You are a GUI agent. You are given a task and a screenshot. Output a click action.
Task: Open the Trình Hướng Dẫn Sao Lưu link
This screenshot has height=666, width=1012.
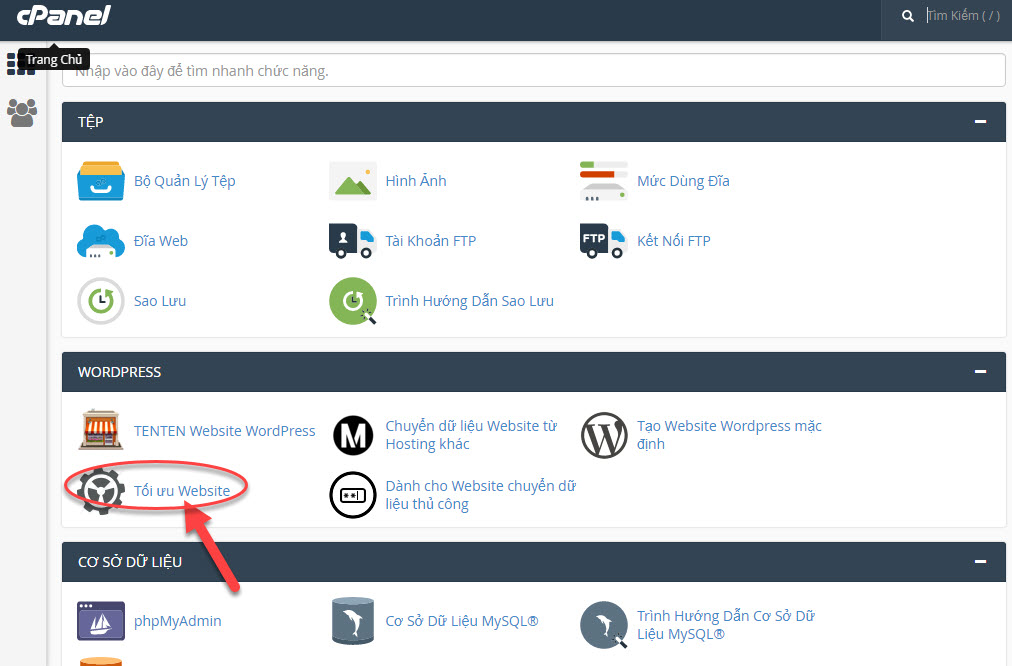469,301
